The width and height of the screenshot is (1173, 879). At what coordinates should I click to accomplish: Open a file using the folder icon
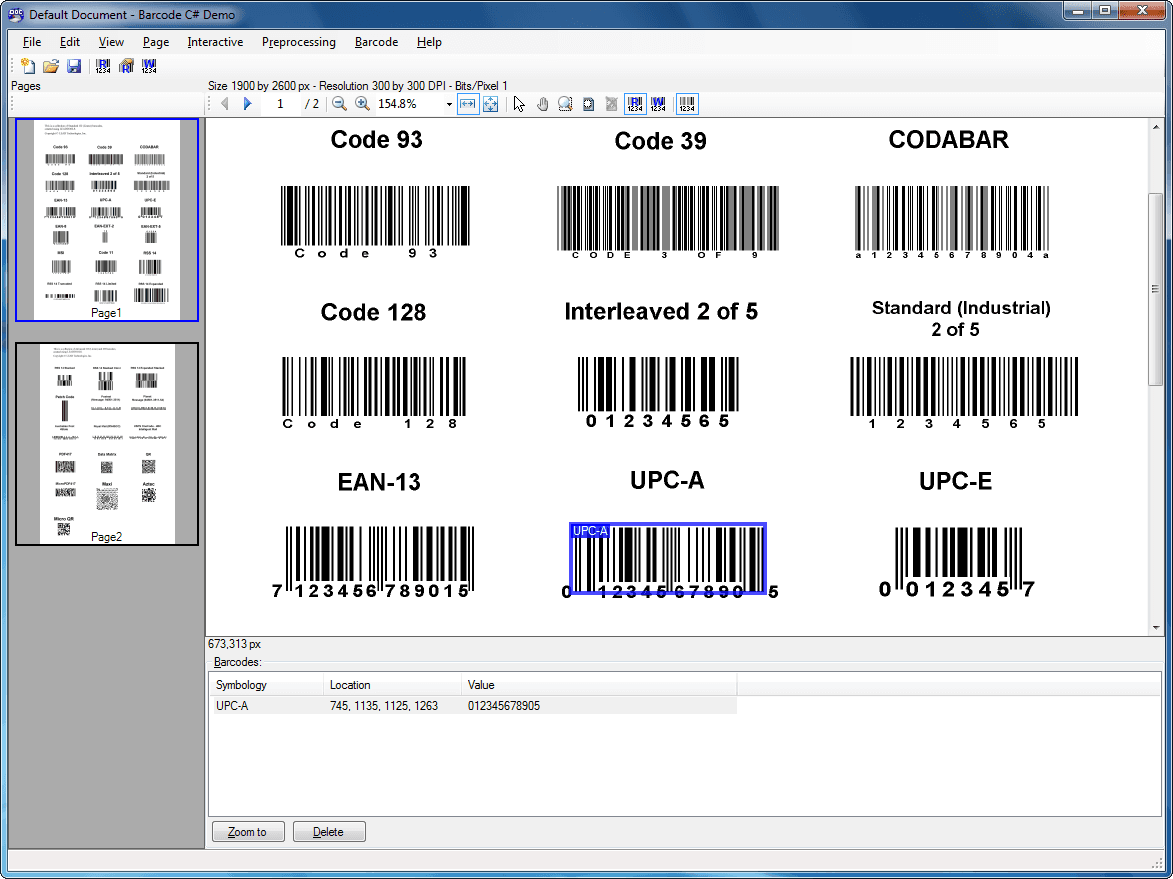pyautogui.click(x=51, y=66)
